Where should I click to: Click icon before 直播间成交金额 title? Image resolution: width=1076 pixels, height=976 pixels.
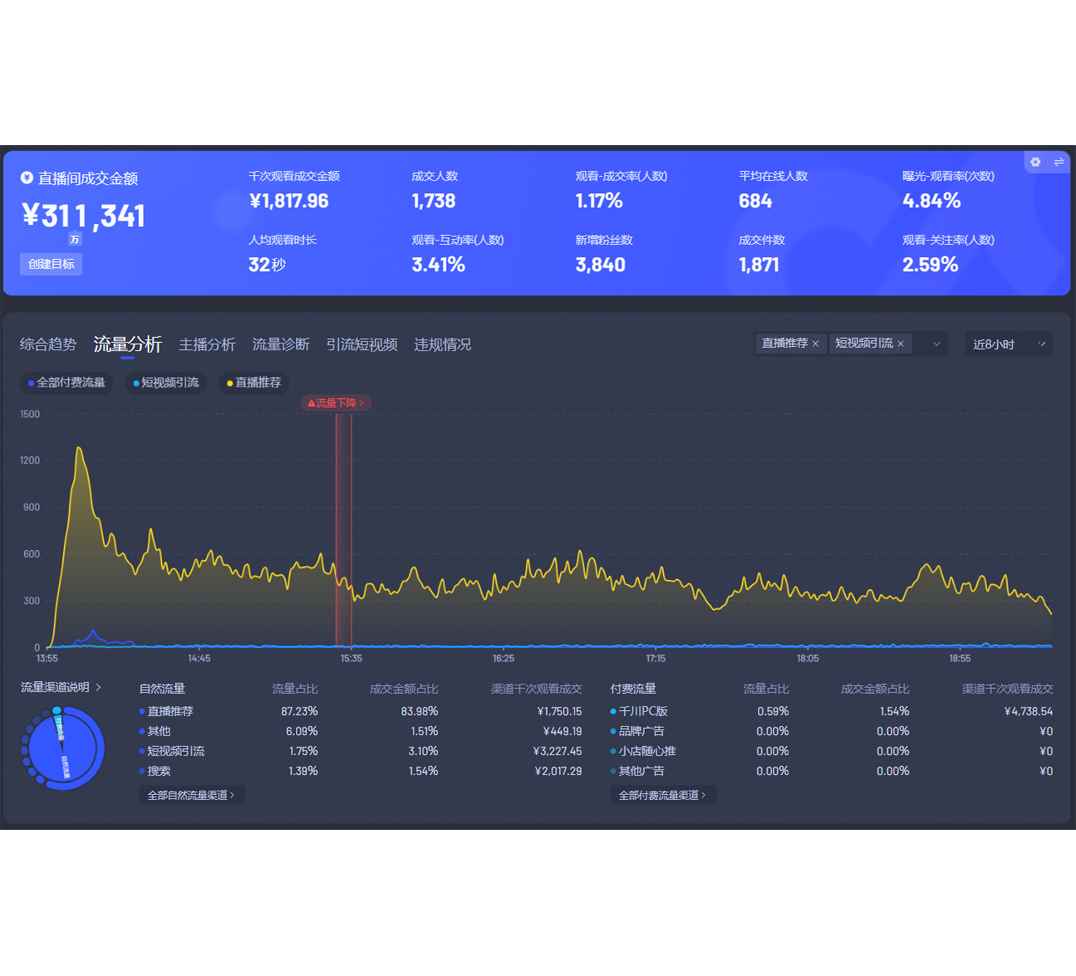[x=27, y=178]
